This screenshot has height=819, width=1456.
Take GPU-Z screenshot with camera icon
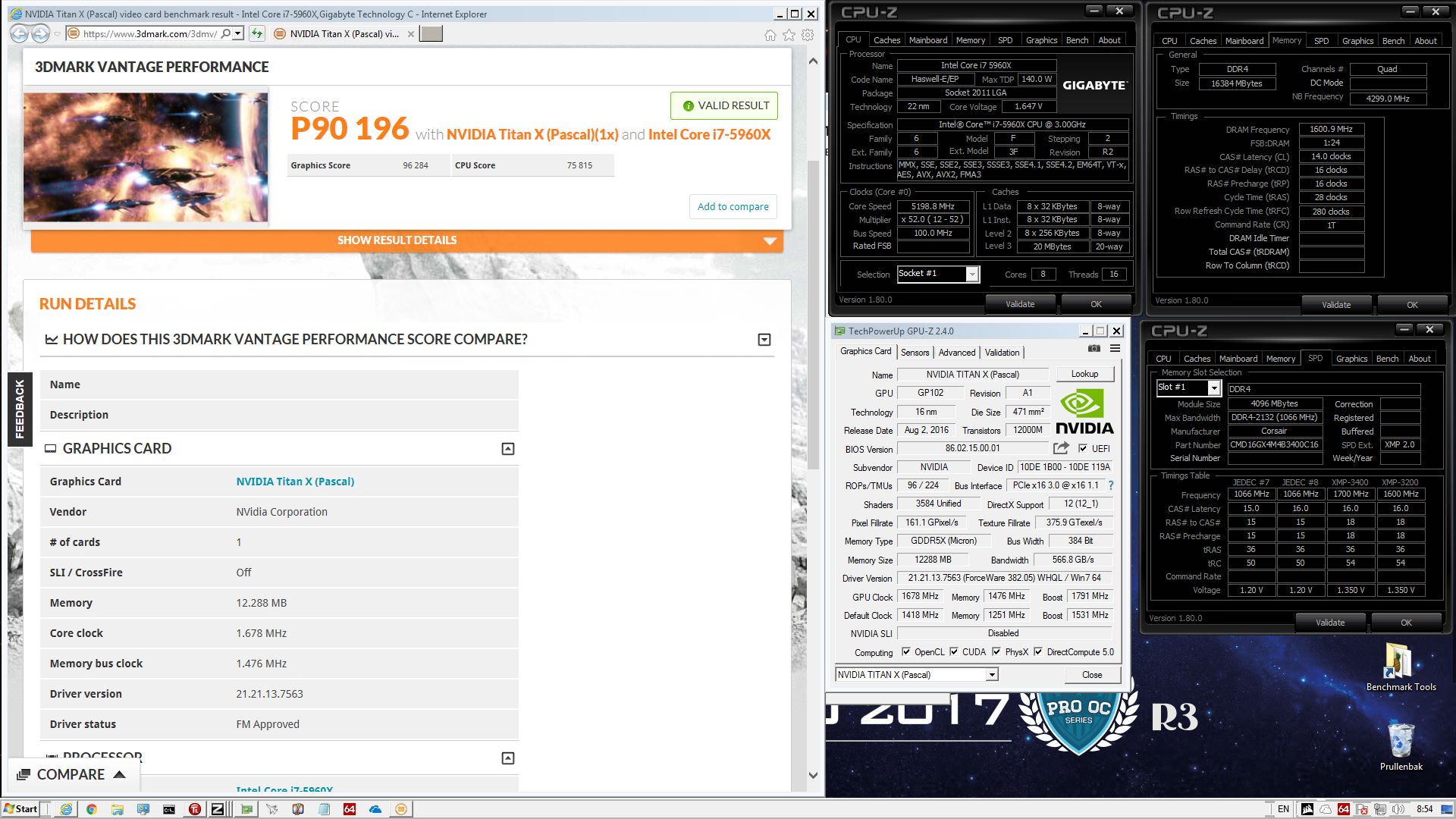coord(1094,349)
